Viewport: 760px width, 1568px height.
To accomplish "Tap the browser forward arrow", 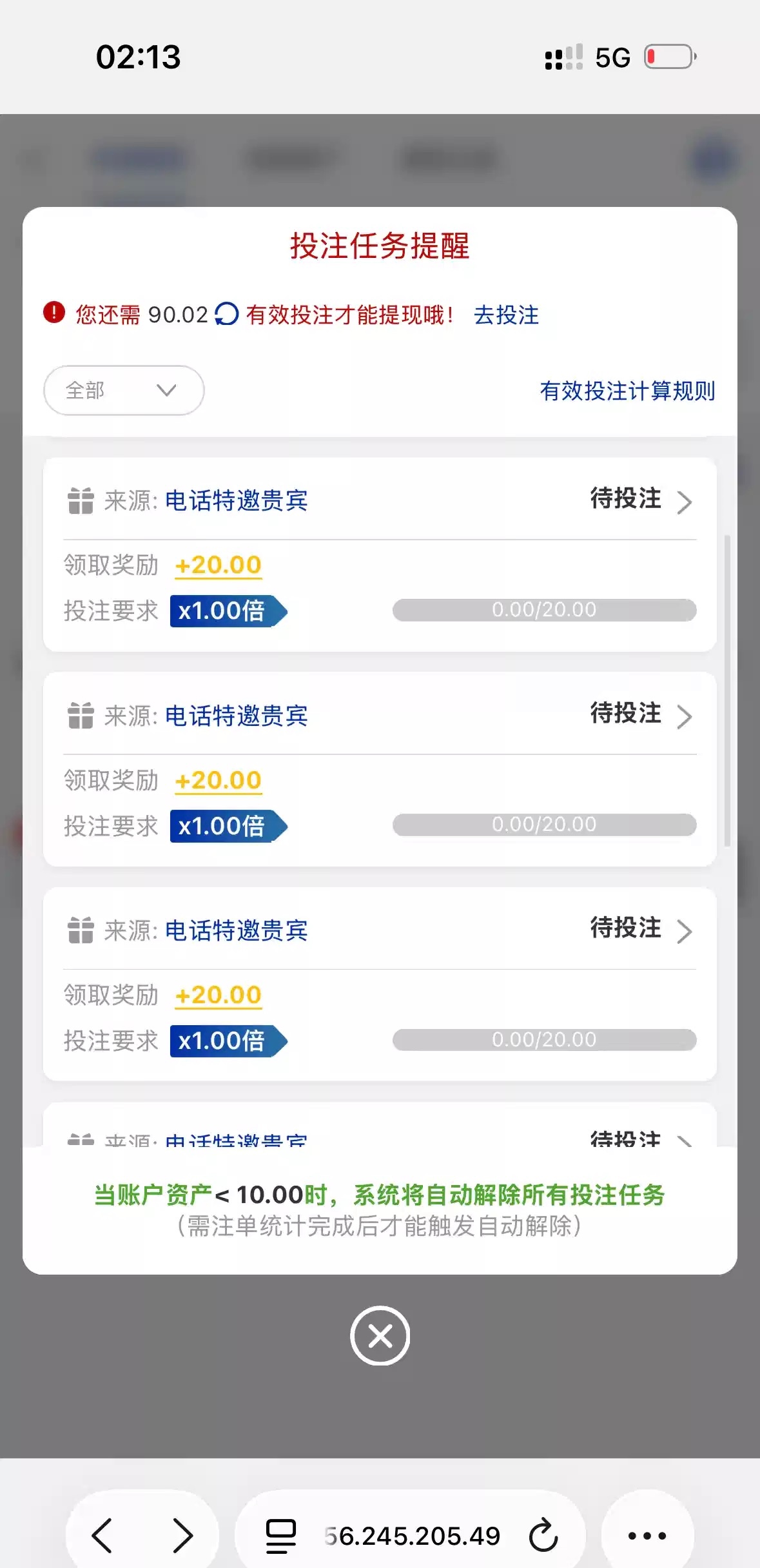I will pos(183,1535).
